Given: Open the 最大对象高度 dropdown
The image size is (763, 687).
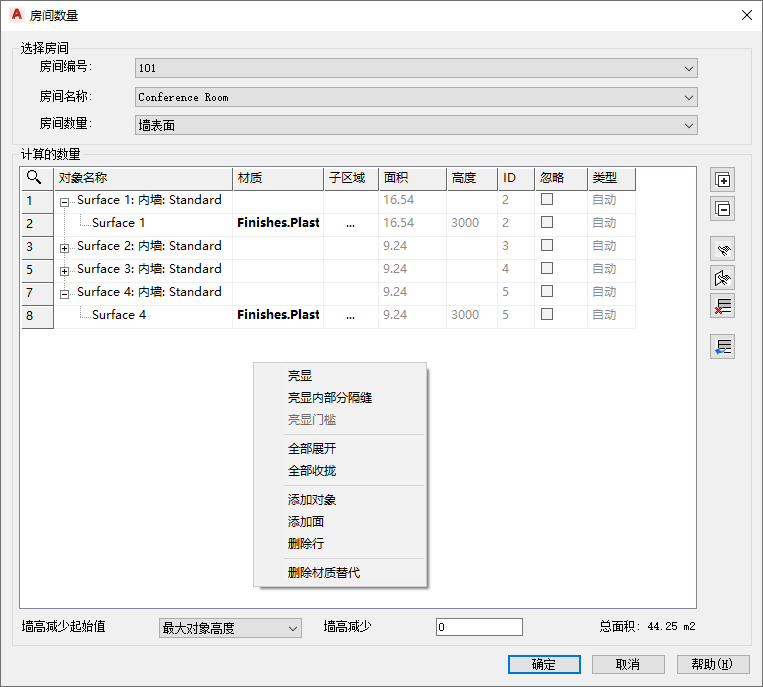Looking at the screenshot, I should (x=230, y=628).
